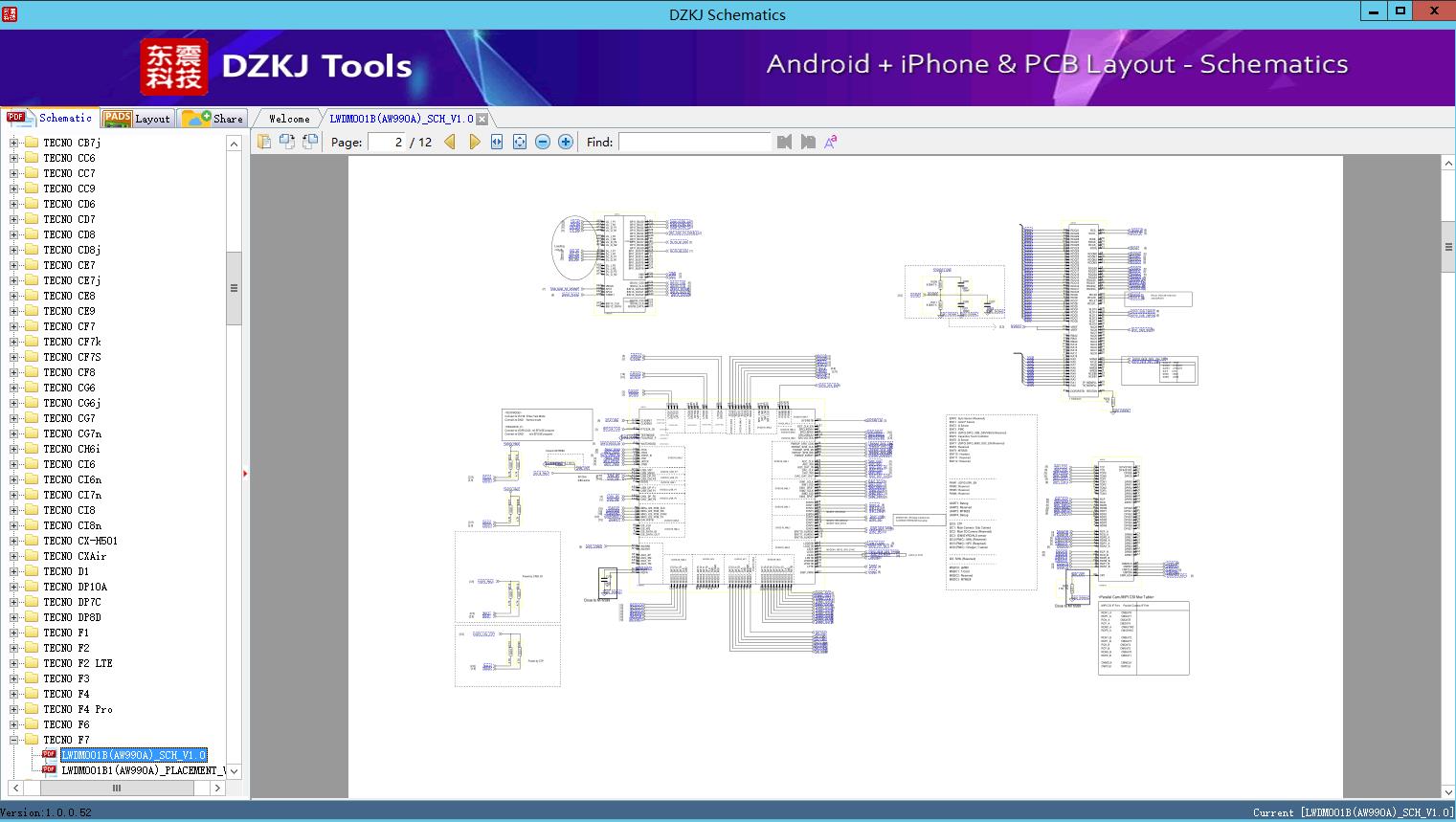1456x822 pixels.
Task: Expand the TECNO F4 Pro folder
Action: click(x=13, y=709)
